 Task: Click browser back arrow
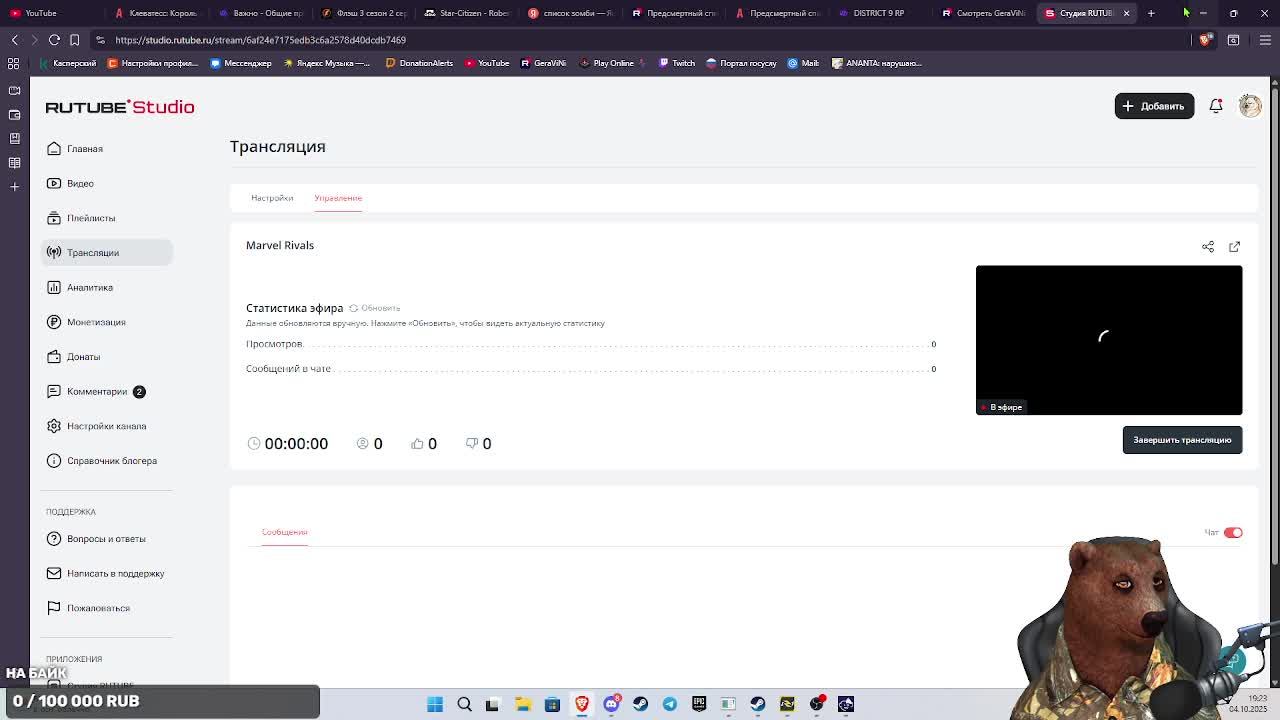[14, 40]
